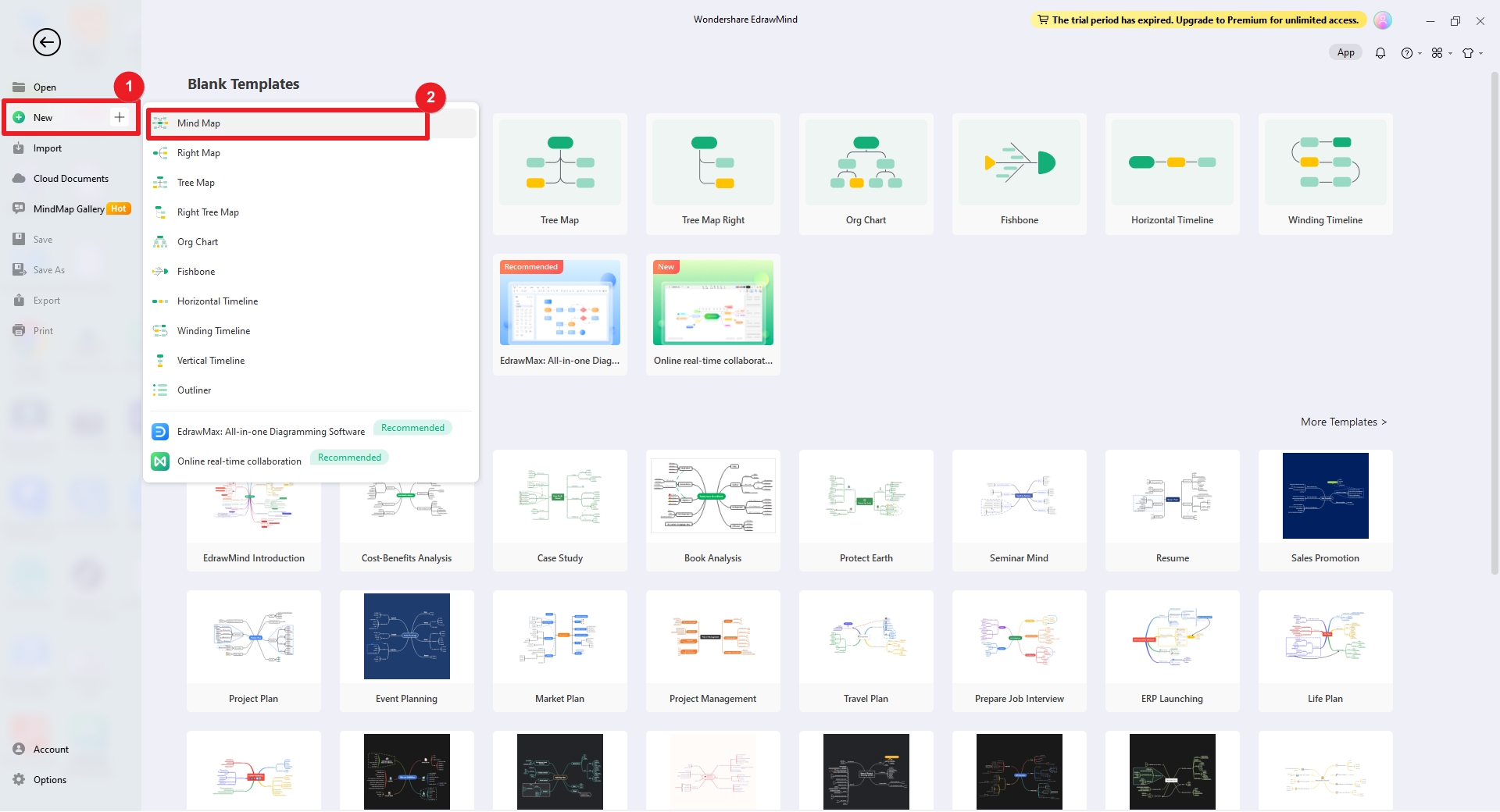This screenshot has height=812, width=1500.
Task: Click the Fishbone layout icon in the list
Action: click(x=160, y=272)
